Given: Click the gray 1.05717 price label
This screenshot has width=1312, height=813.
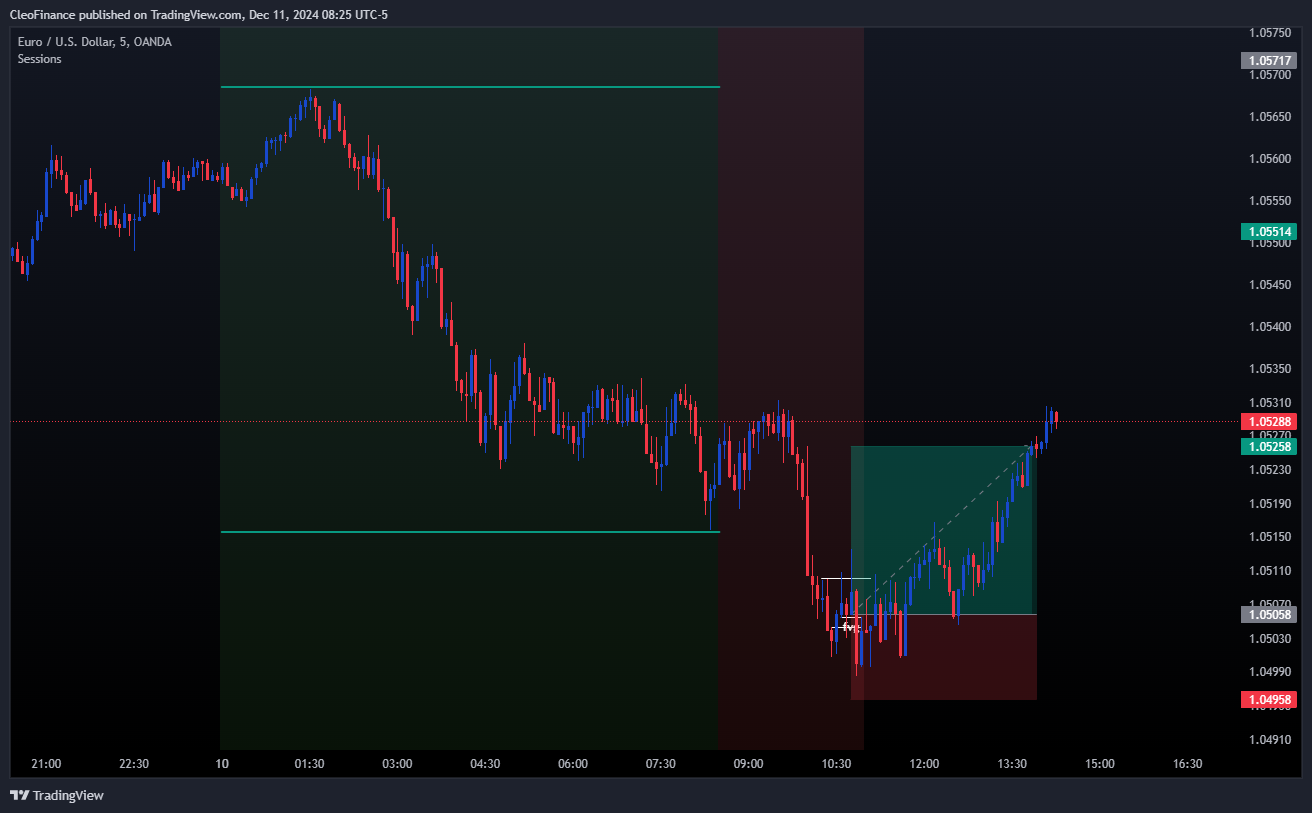Looking at the screenshot, I should [1268, 60].
